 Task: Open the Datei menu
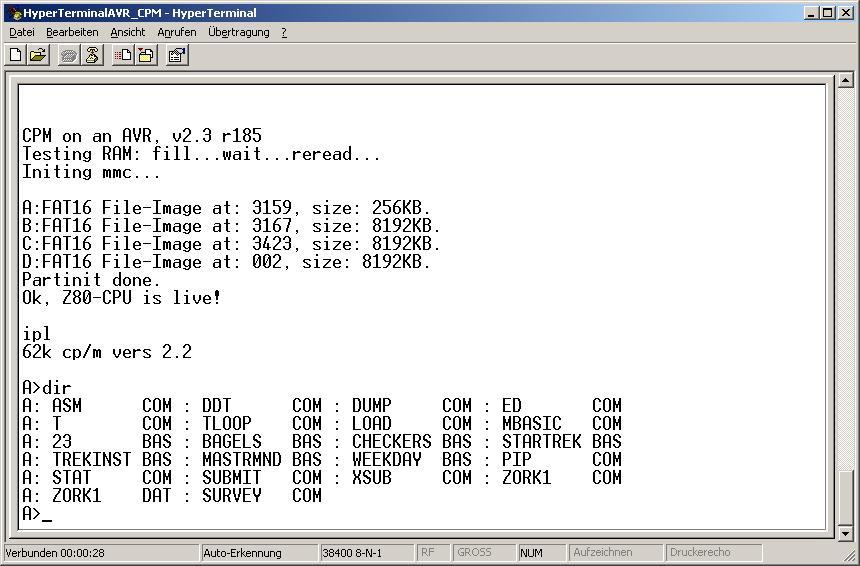coord(22,32)
